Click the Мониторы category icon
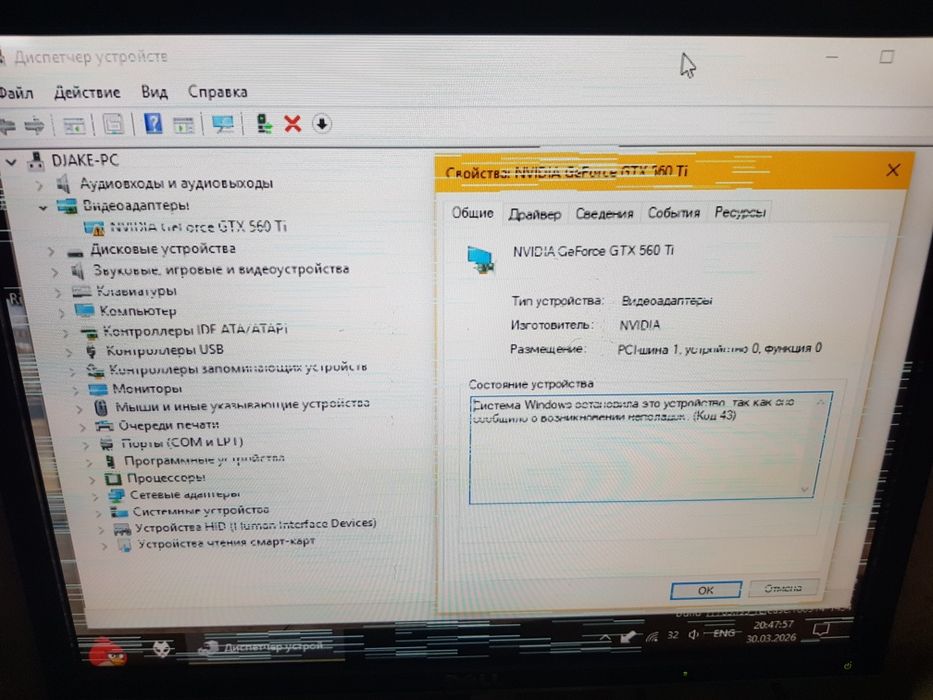Image resolution: width=933 pixels, height=700 pixels. click(97, 389)
